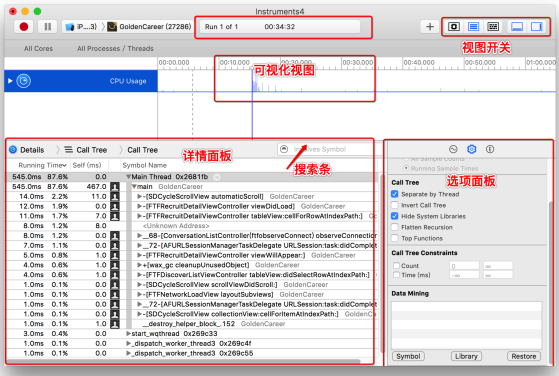This screenshot has height=376, width=559.
Task: Click the user code icon beside cellForRowAtIndexPath
Action: 115,216
